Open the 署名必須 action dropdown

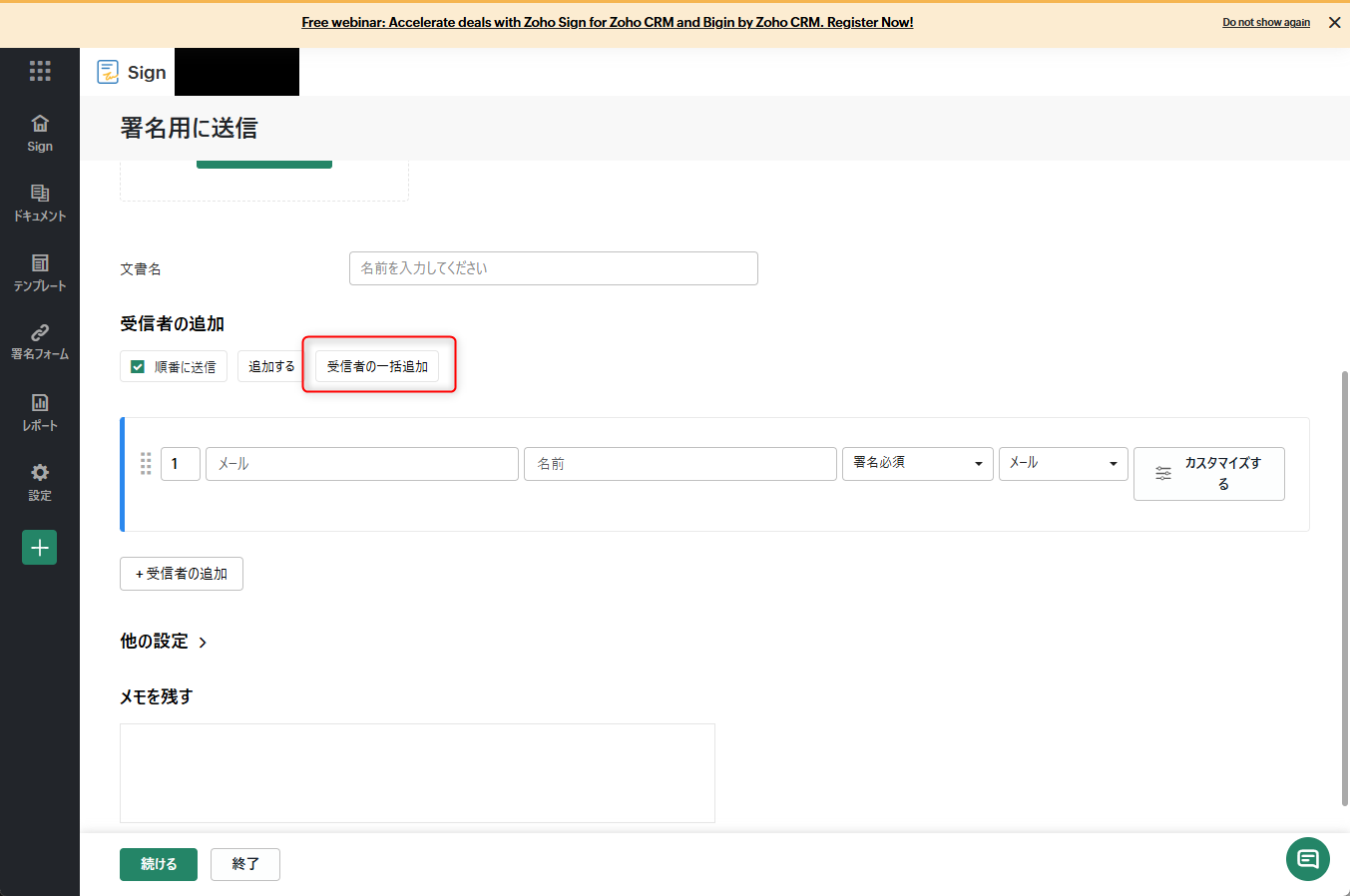[x=917, y=463]
